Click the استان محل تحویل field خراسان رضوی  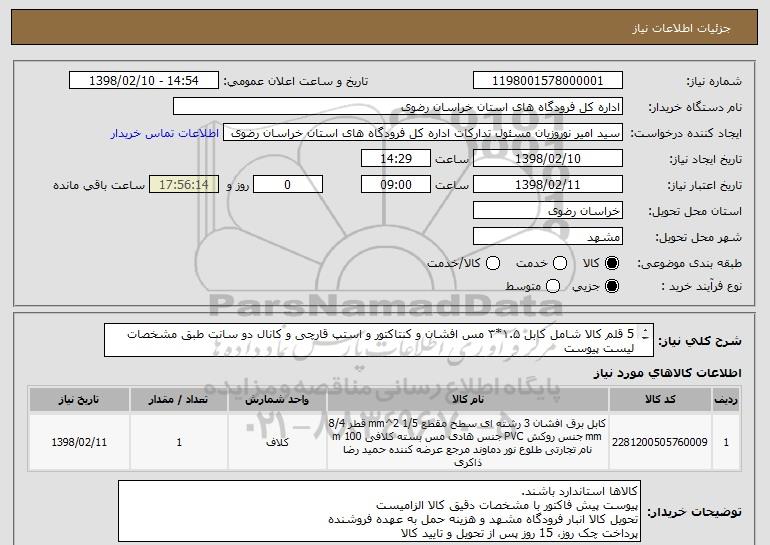pyautogui.click(x=548, y=211)
